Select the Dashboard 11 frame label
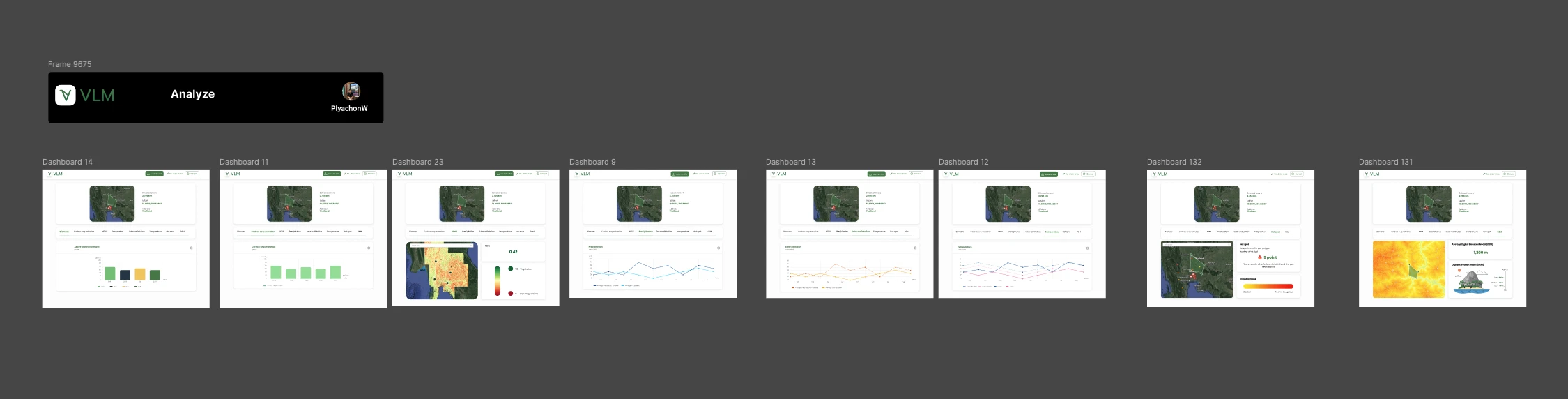1568x399 pixels. [244, 162]
